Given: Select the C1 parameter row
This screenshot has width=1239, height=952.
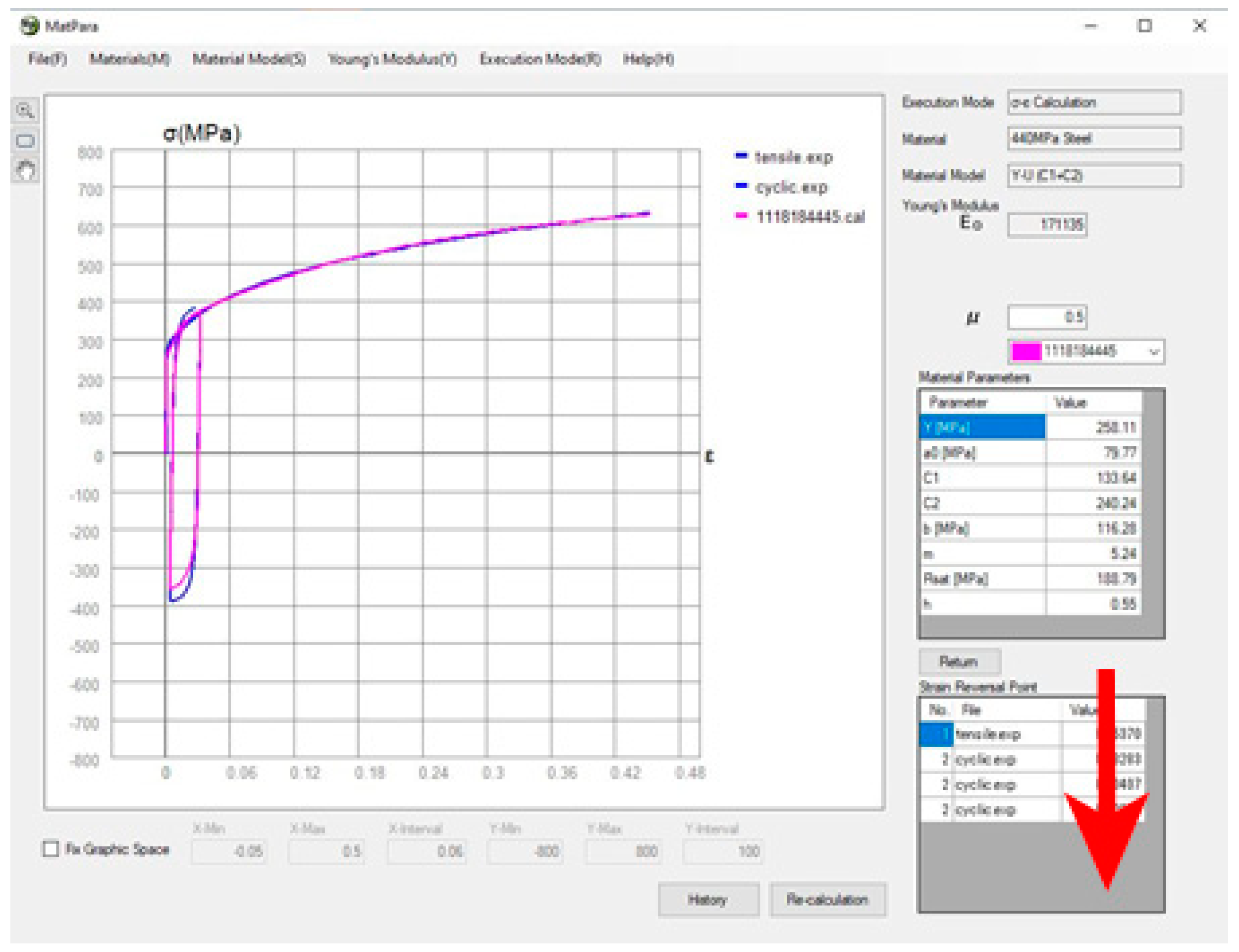Looking at the screenshot, I should pyautogui.click(x=982, y=478).
